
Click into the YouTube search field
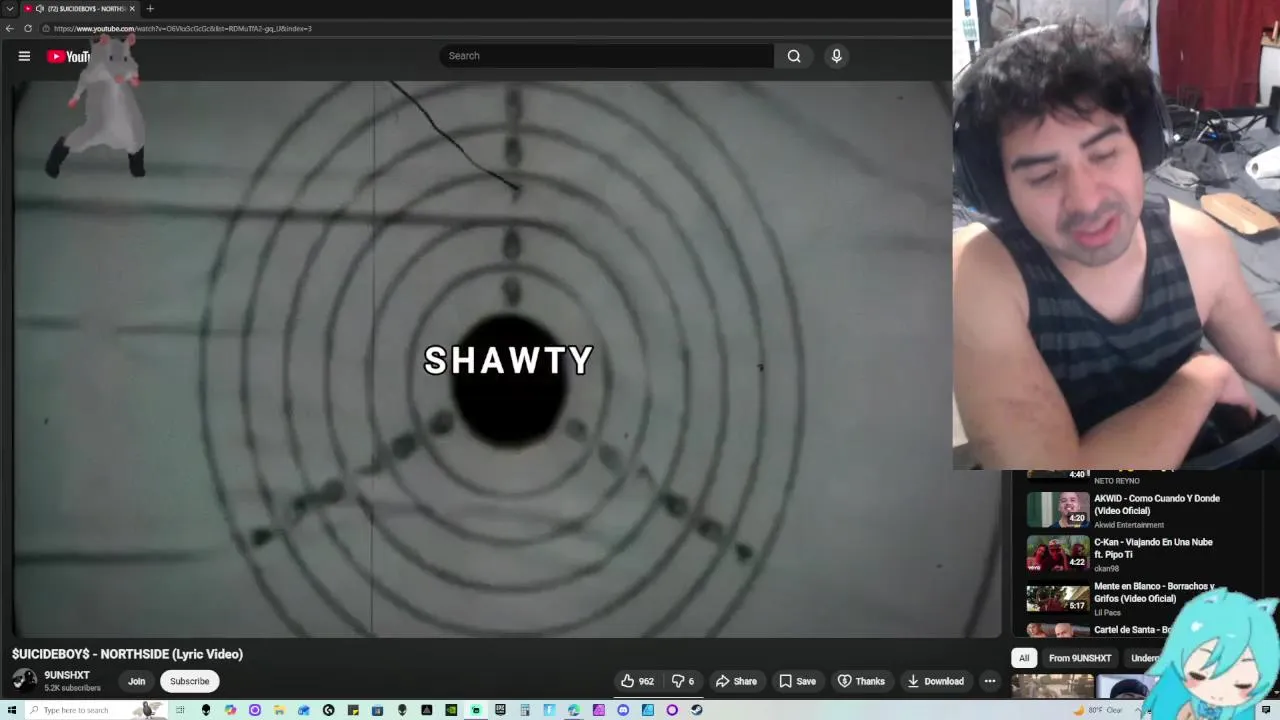click(606, 56)
